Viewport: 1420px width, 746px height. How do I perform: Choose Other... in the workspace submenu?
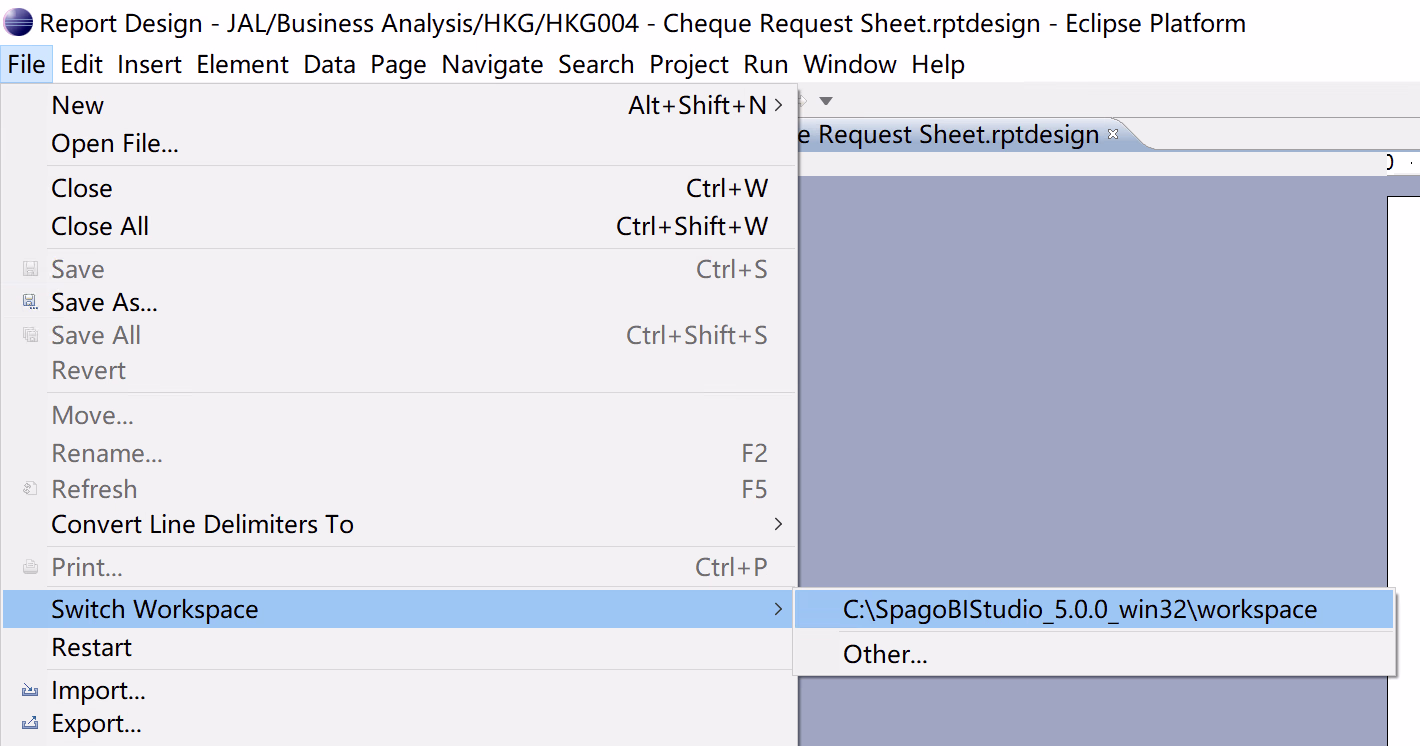coord(885,655)
